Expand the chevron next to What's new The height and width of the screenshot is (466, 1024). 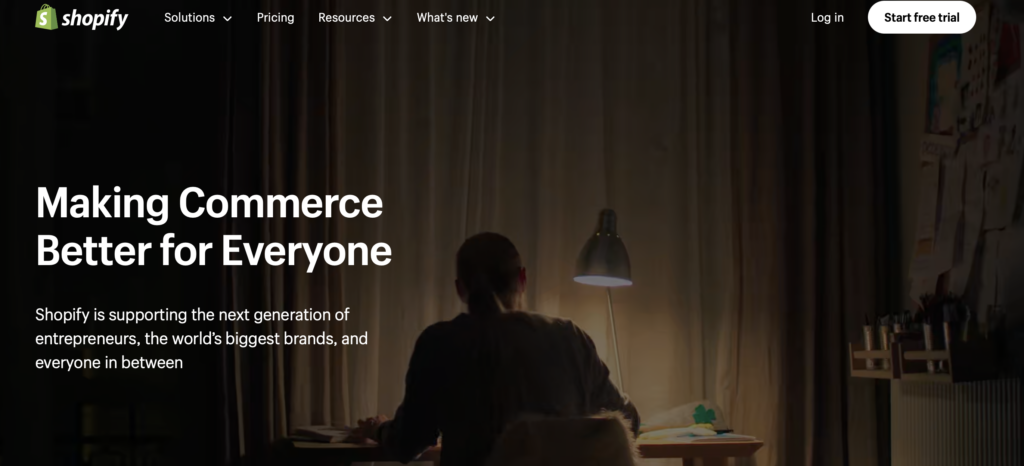pos(490,19)
